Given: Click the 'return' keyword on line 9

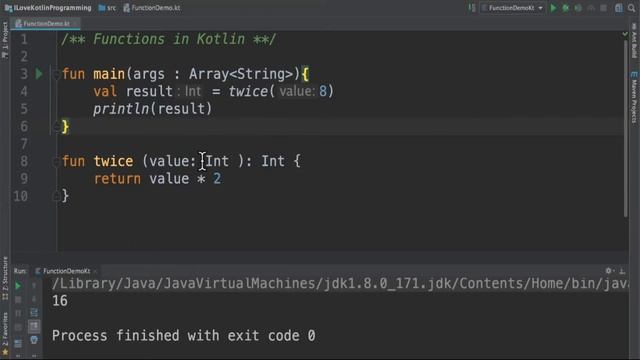Looking at the screenshot, I should (x=117, y=179).
